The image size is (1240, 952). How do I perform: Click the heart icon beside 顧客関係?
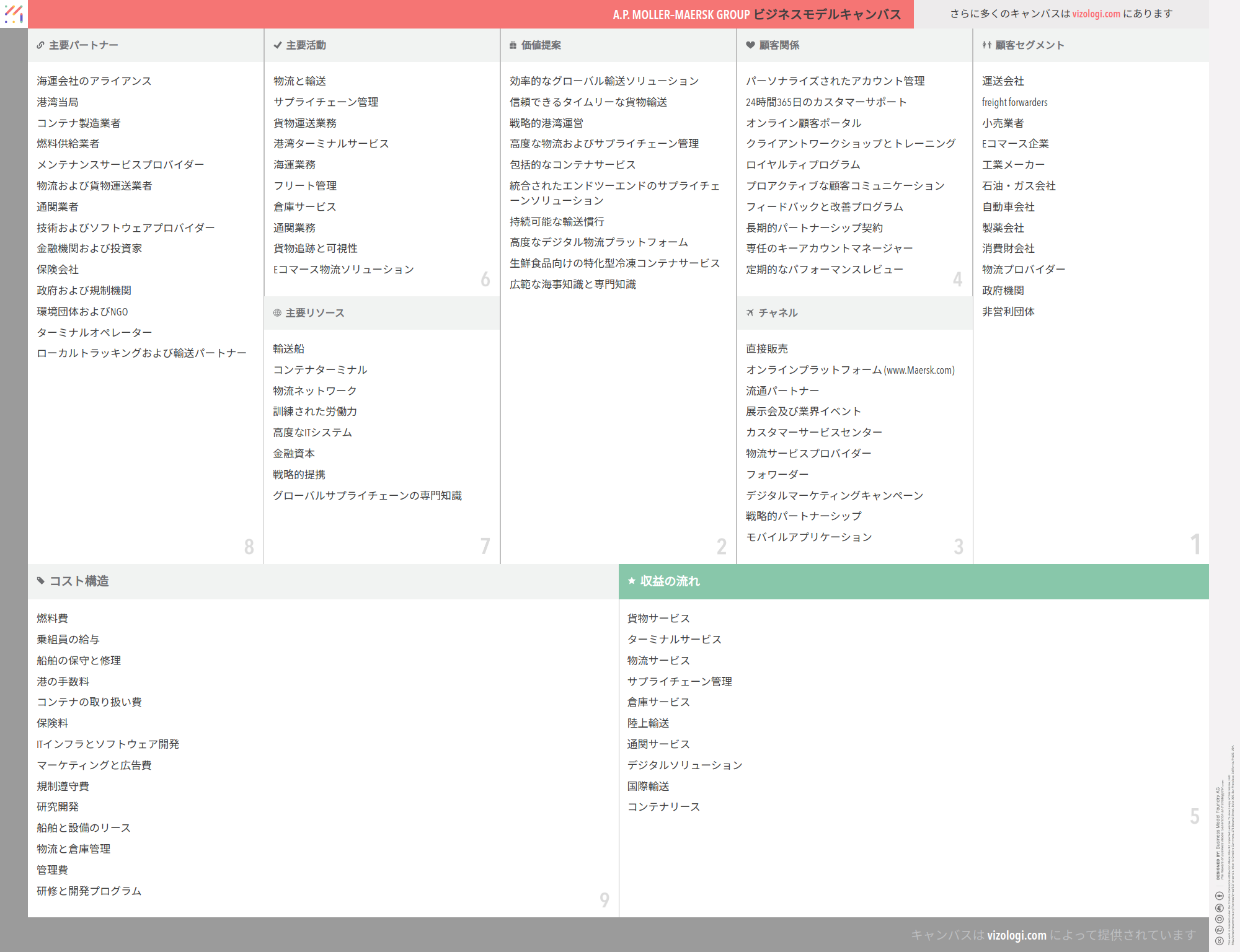tap(750, 45)
